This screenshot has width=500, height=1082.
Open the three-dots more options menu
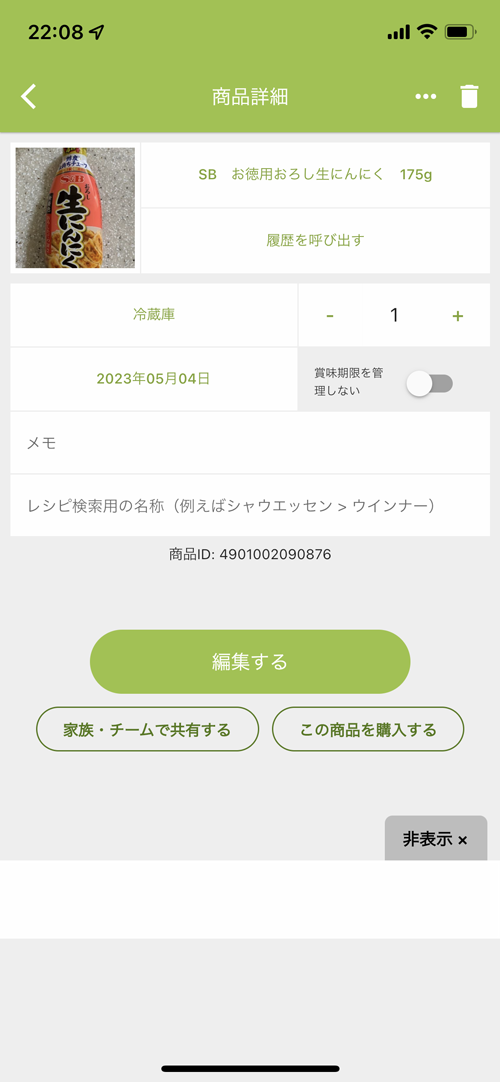pyautogui.click(x=426, y=97)
